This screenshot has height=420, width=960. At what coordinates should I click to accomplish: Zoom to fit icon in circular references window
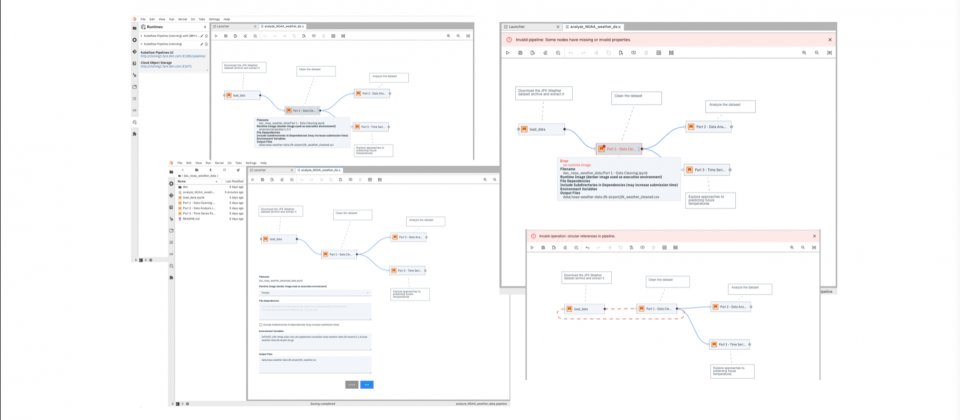point(814,247)
